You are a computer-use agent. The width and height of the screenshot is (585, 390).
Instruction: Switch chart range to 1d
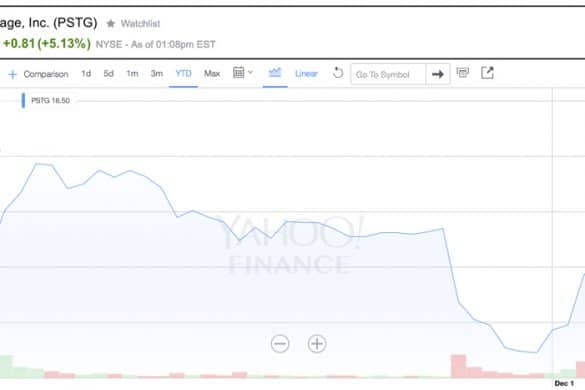pyautogui.click(x=86, y=74)
